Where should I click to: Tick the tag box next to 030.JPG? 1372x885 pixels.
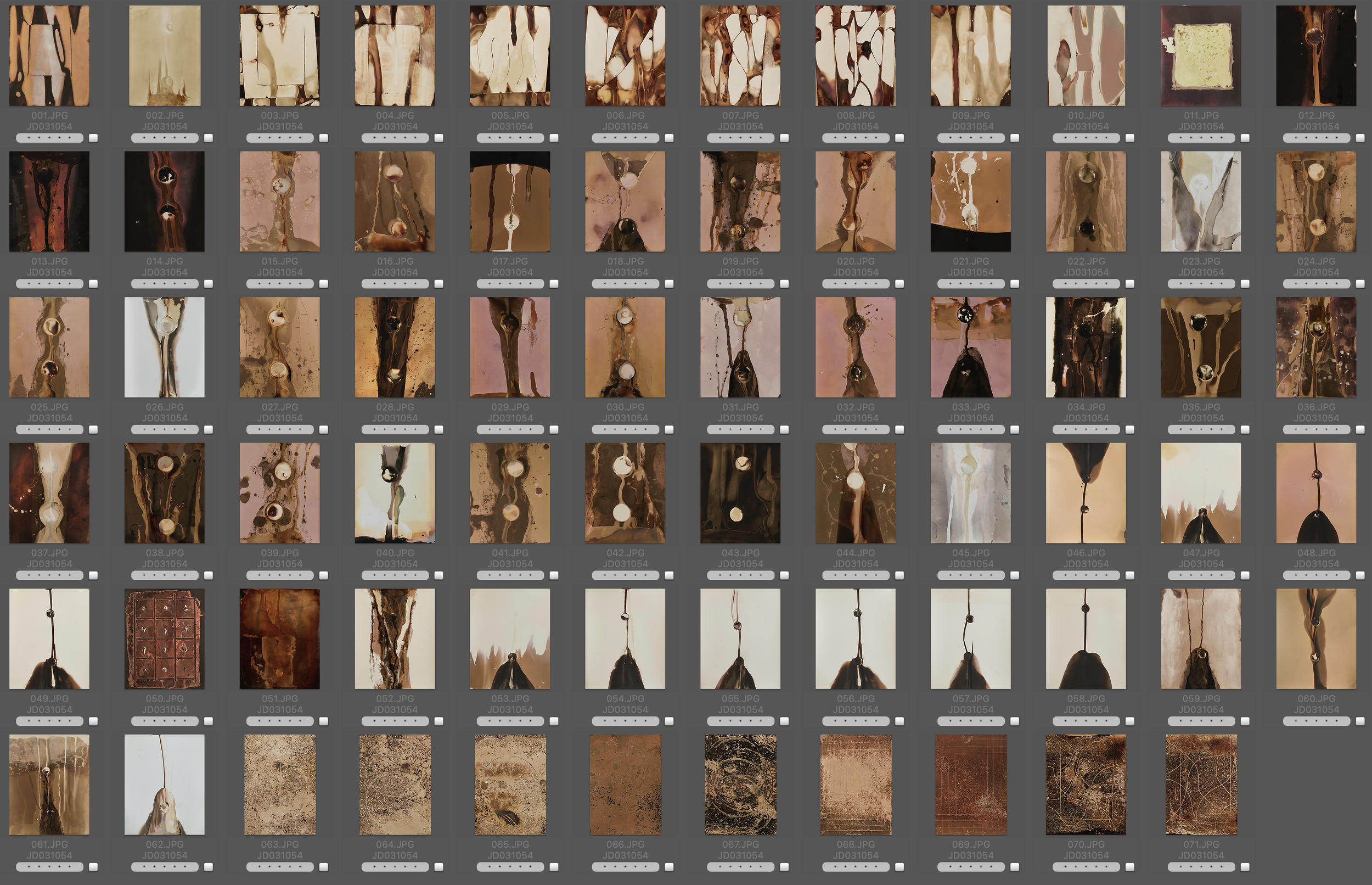pos(669,429)
